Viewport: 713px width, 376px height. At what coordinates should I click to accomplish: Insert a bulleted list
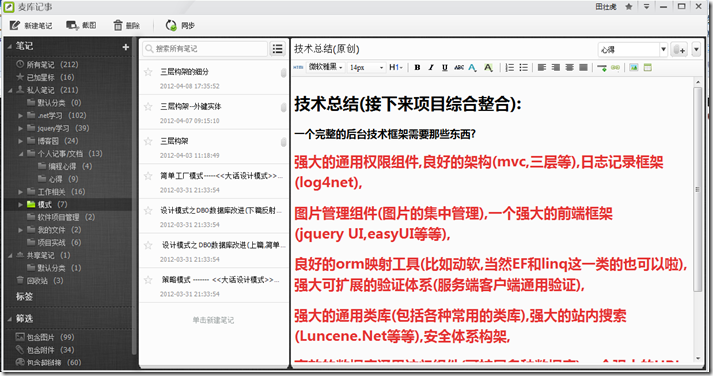[523, 67]
